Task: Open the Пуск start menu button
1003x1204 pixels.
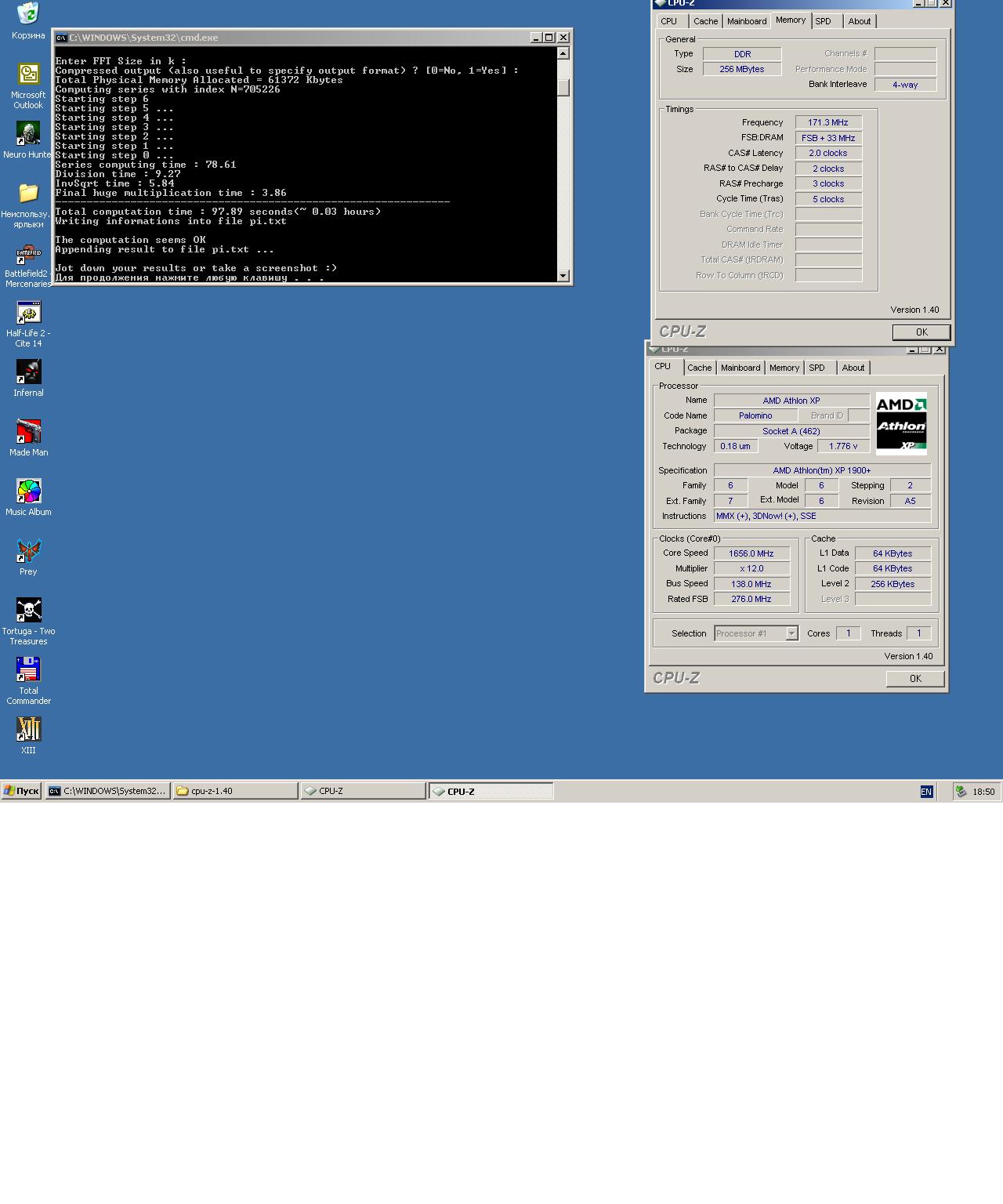Action: tap(21, 791)
